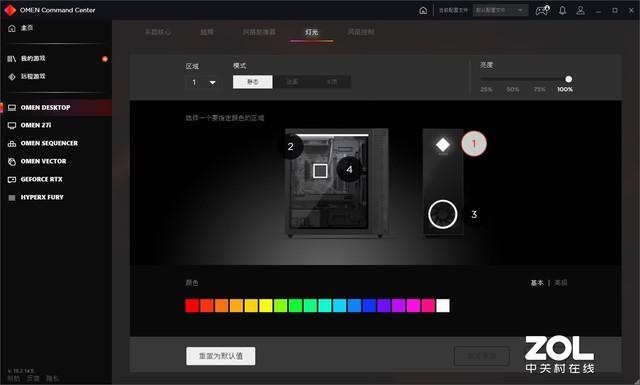This screenshot has width=640, height=385.
Task: Click the red notification dot beside 我的游戏
Action: (x=105, y=59)
